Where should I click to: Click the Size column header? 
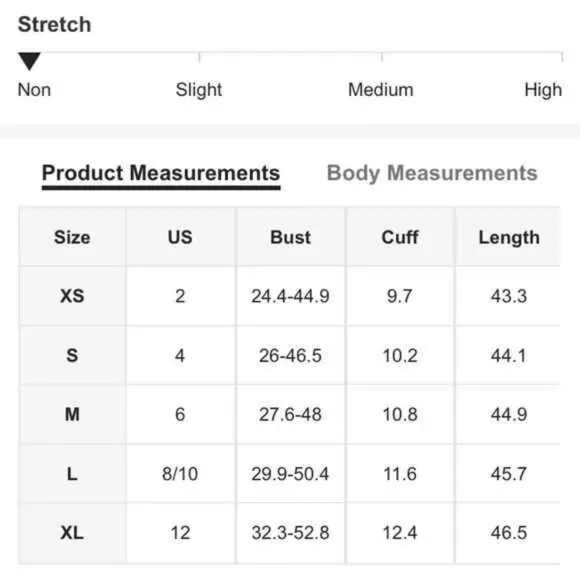click(72, 237)
